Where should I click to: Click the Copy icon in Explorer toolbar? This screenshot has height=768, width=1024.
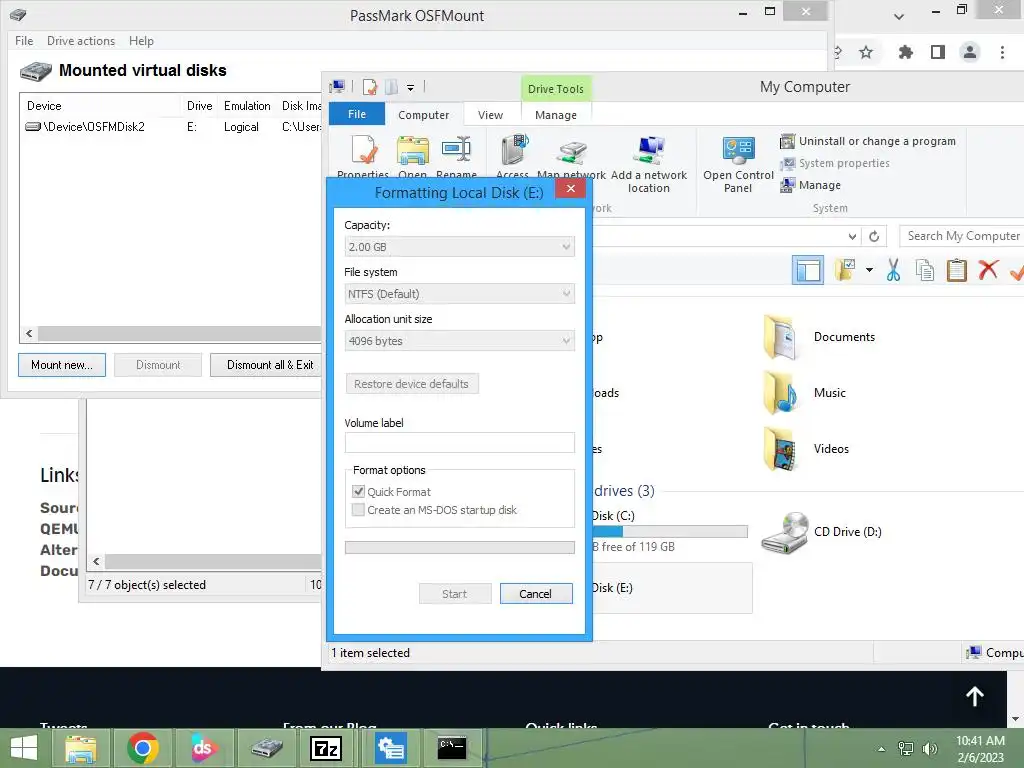(925, 270)
